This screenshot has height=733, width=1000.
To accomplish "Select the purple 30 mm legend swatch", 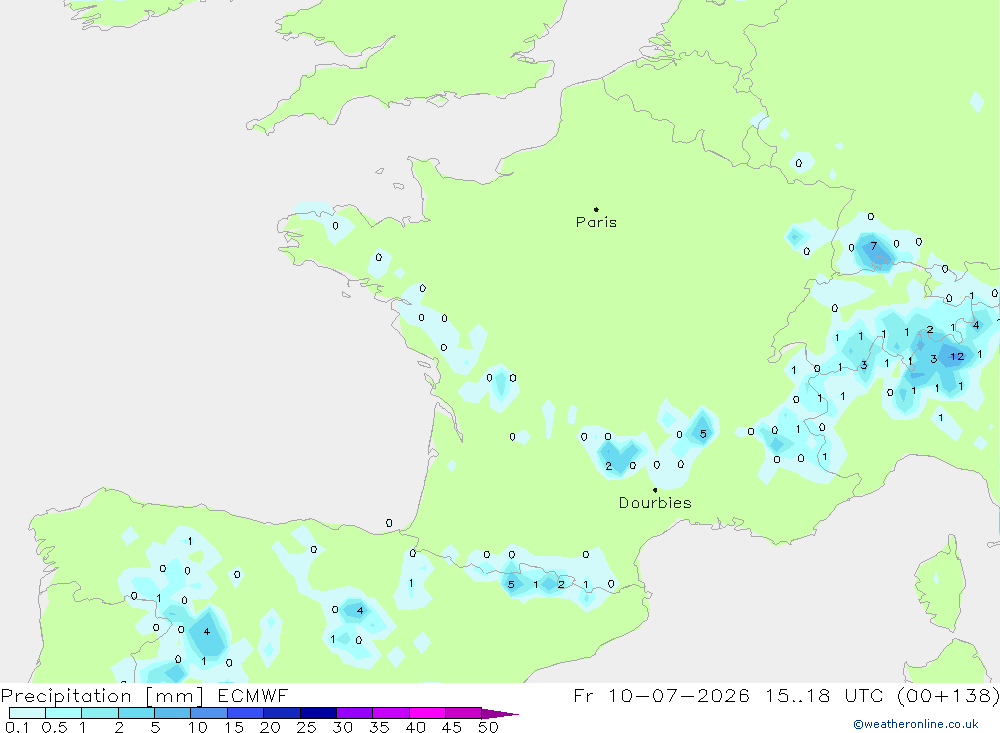I will tap(354, 713).
